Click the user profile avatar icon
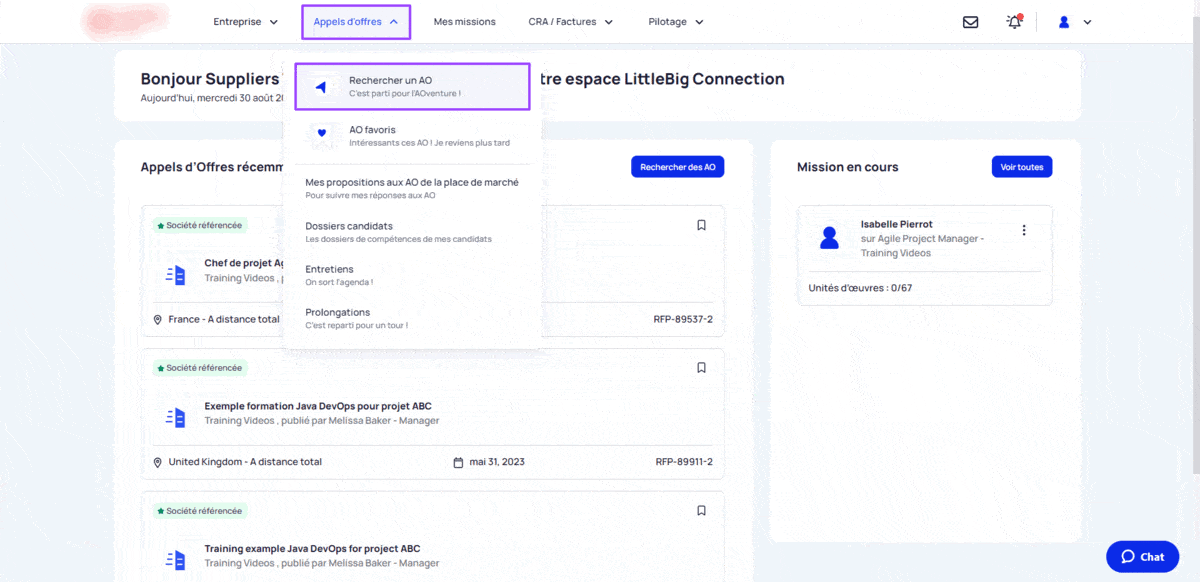The image size is (1200, 582). (x=1064, y=22)
